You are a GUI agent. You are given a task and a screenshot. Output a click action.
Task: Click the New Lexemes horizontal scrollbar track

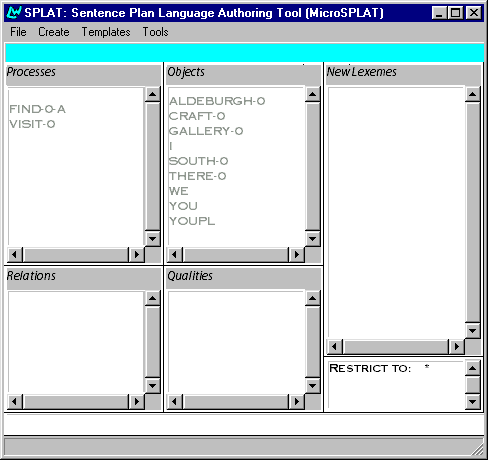[x=396, y=347]
